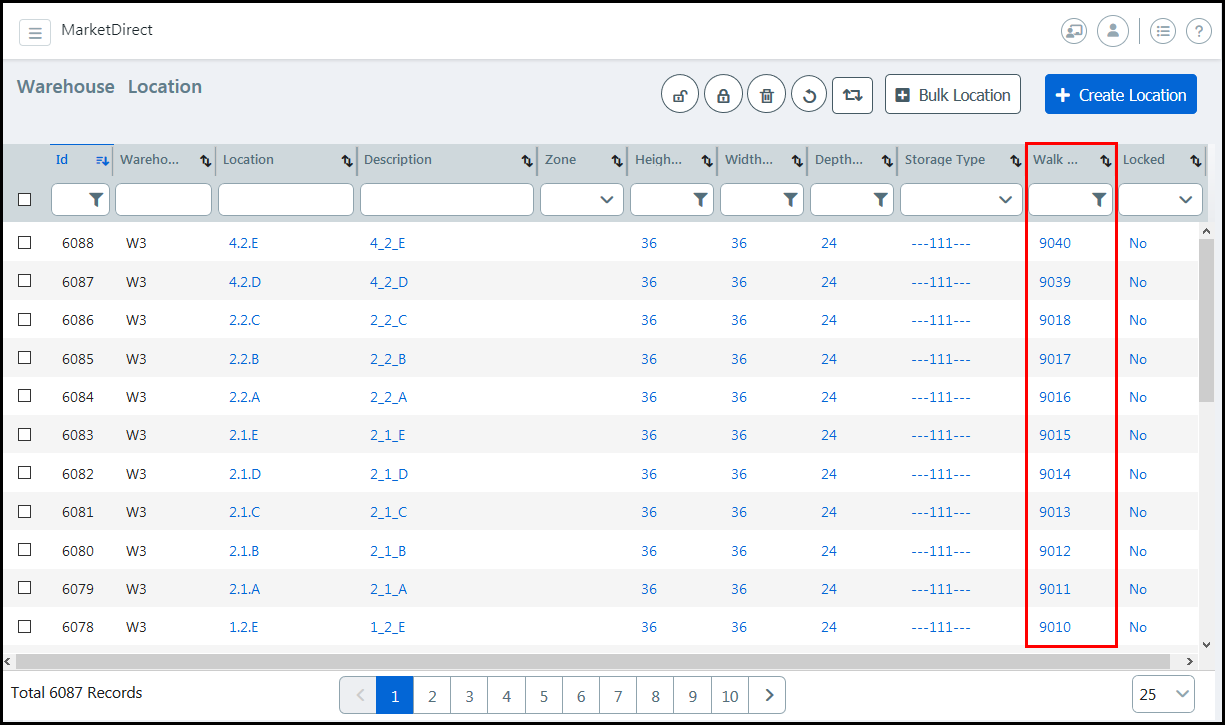Open the help question mark icon
1225x725 pixels.
1198,31
